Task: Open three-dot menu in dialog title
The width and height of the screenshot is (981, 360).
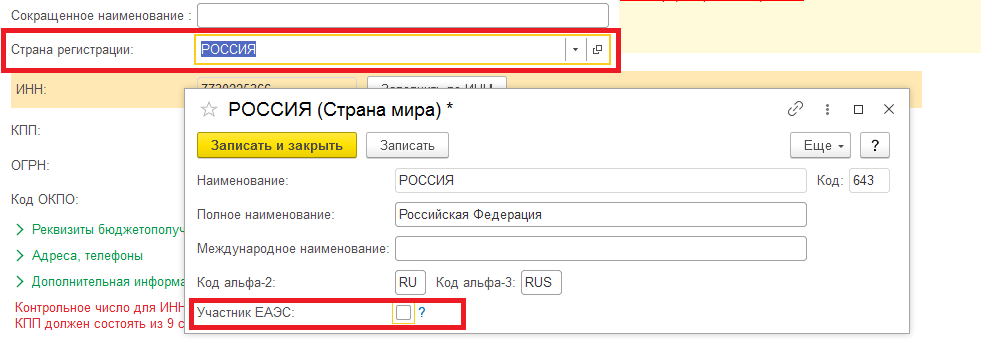Action: (x=828, y=109)
